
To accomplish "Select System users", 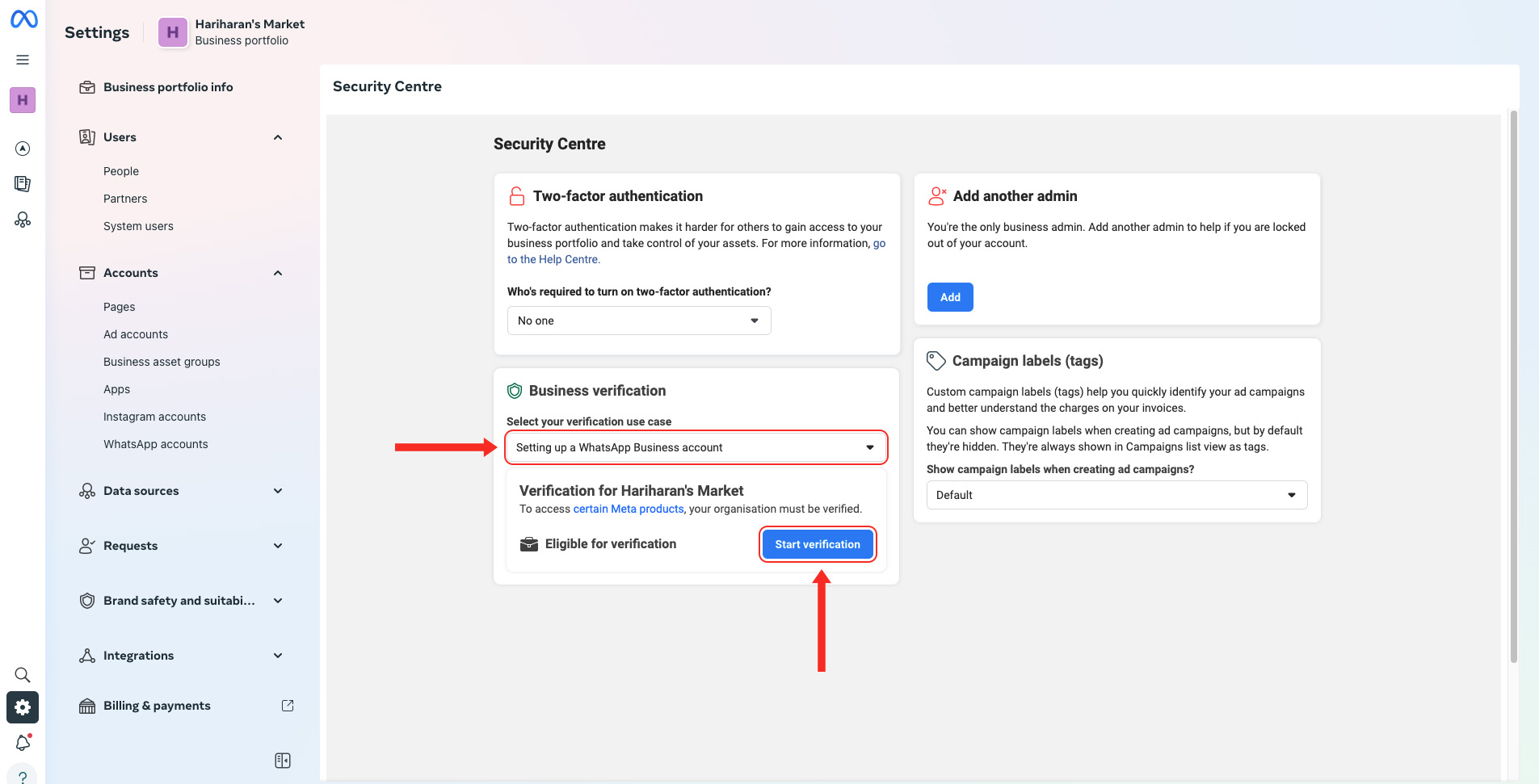I will click(x=138, y=226).
